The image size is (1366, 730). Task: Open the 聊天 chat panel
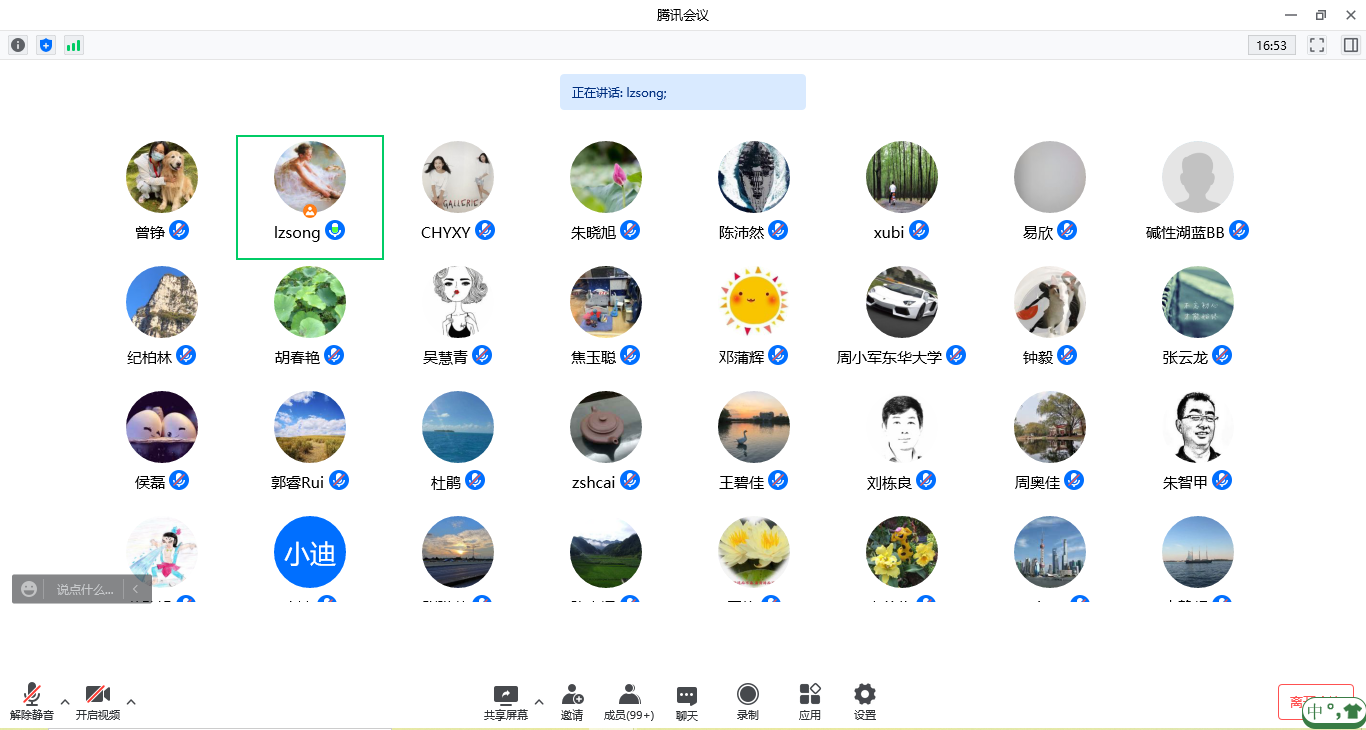(x=687, y=701)
